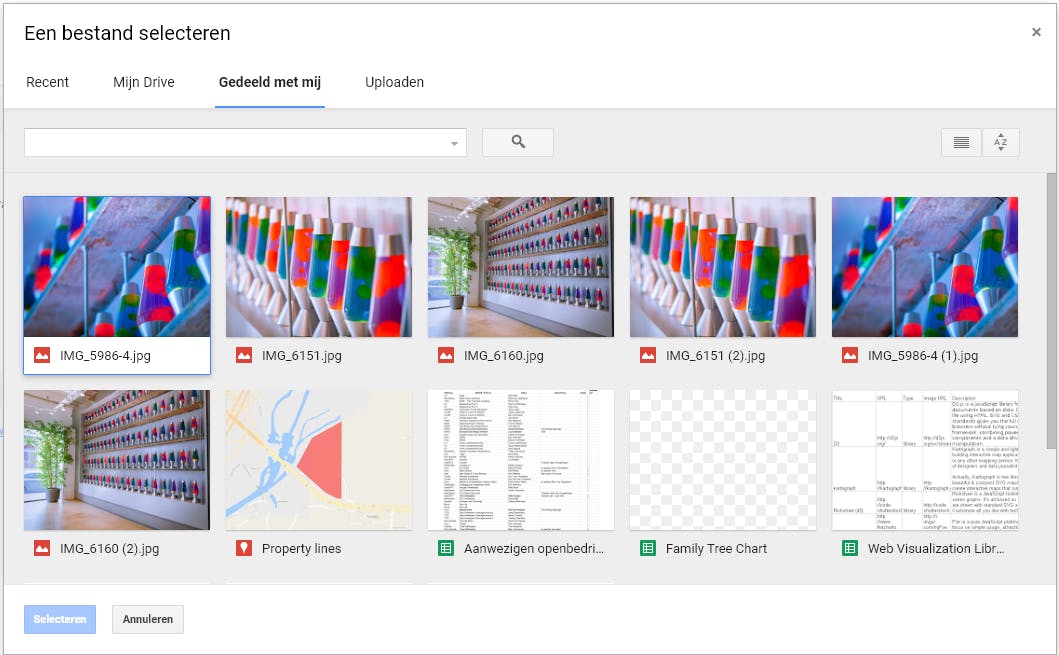Viewport: 1059px width, 655px height.
Task: Click sheets icon beside Family Tree Chart
Action: 648,548
